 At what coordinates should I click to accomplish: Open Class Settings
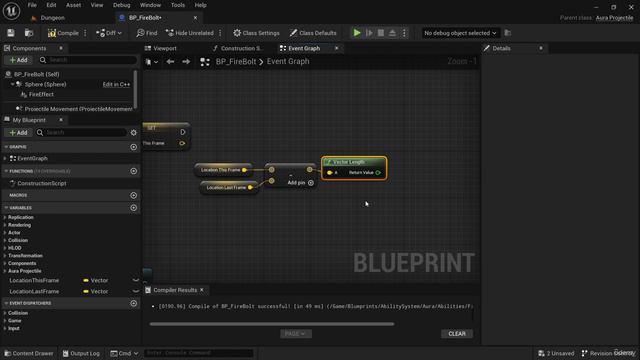tap(256, 33)
